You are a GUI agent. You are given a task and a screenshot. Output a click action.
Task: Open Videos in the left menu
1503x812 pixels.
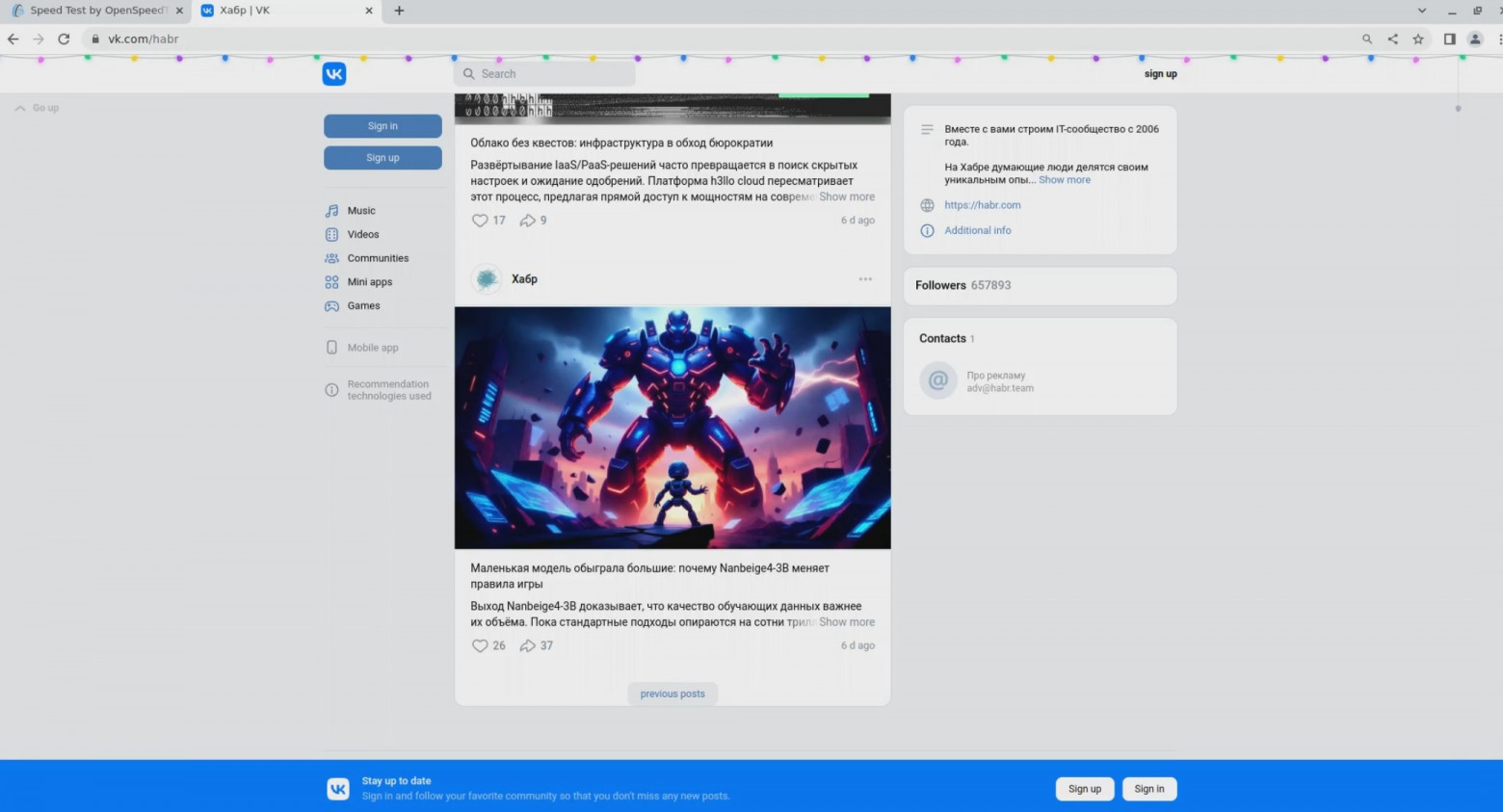[363, 235]
